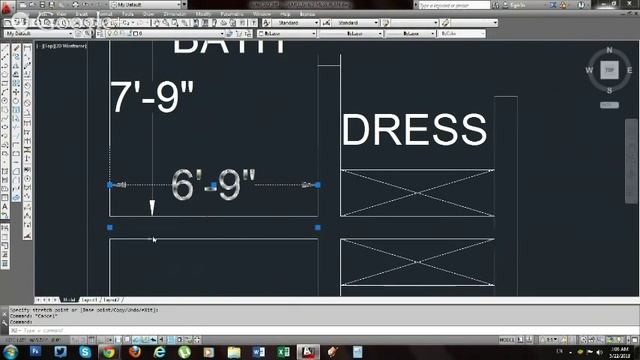The height and width of the screenshot is (360, 640).
Task: Click the 6'-9" dimension text grip
Action: pyautogui.click(x=214, y=186)
